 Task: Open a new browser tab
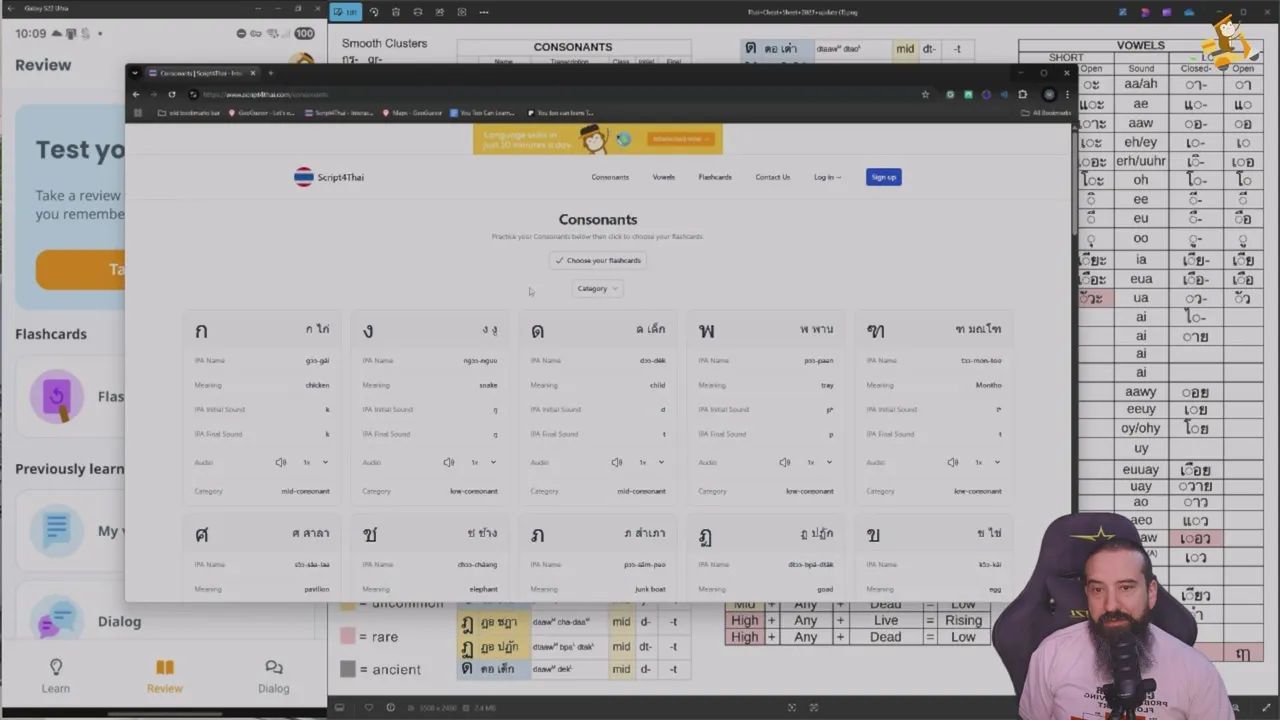click(270, 73)
